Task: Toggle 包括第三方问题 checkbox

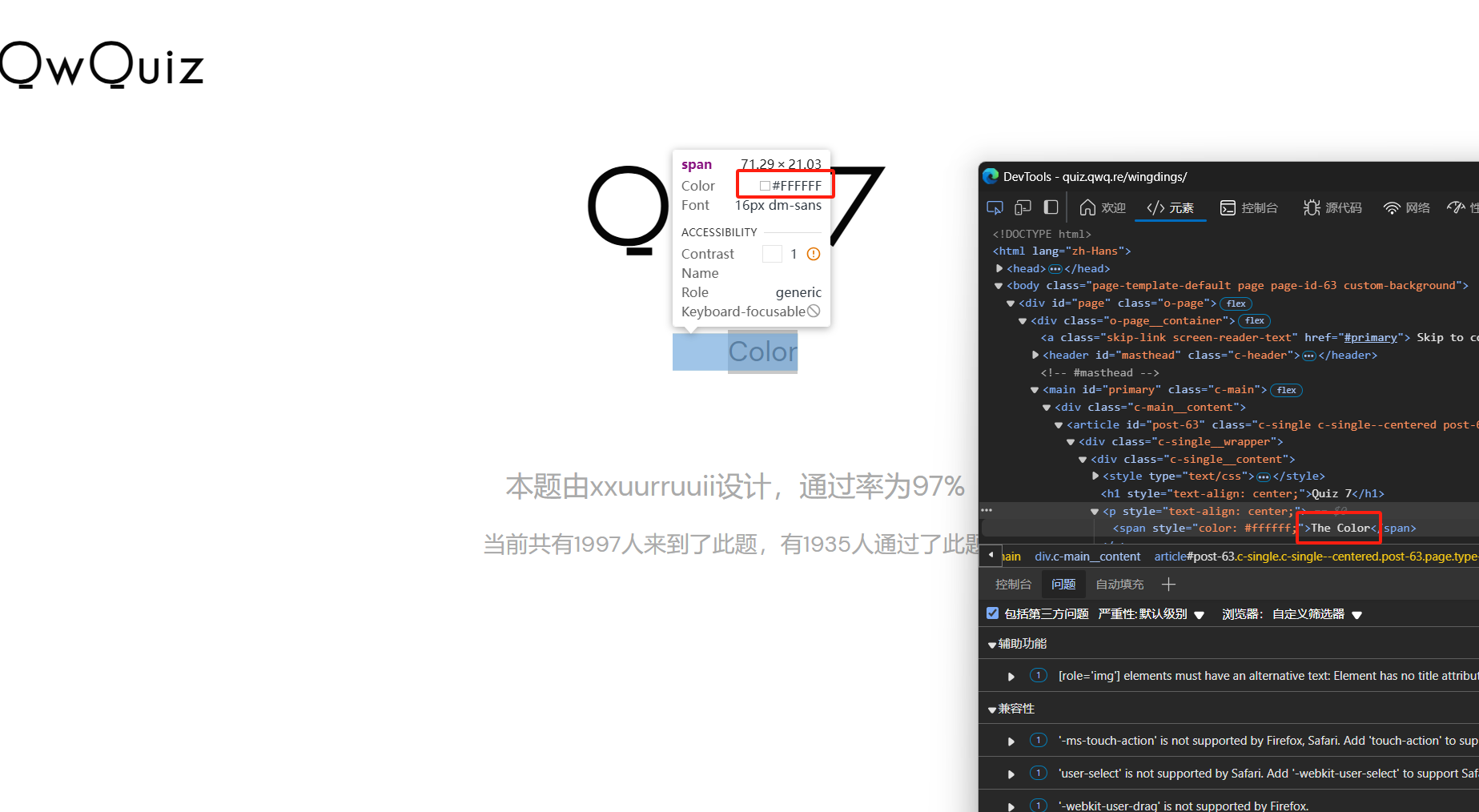Action: (x=993, y=613)
